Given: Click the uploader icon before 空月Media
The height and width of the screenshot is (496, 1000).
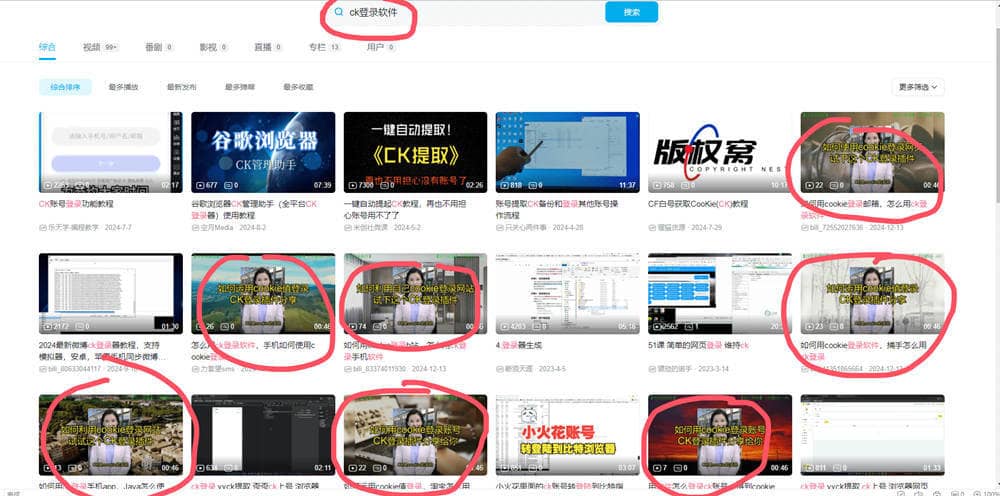Looking at the screenshot, I should [195, 228].
